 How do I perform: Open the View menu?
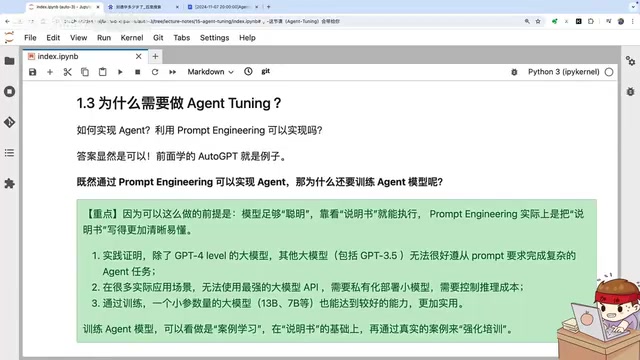78,38
